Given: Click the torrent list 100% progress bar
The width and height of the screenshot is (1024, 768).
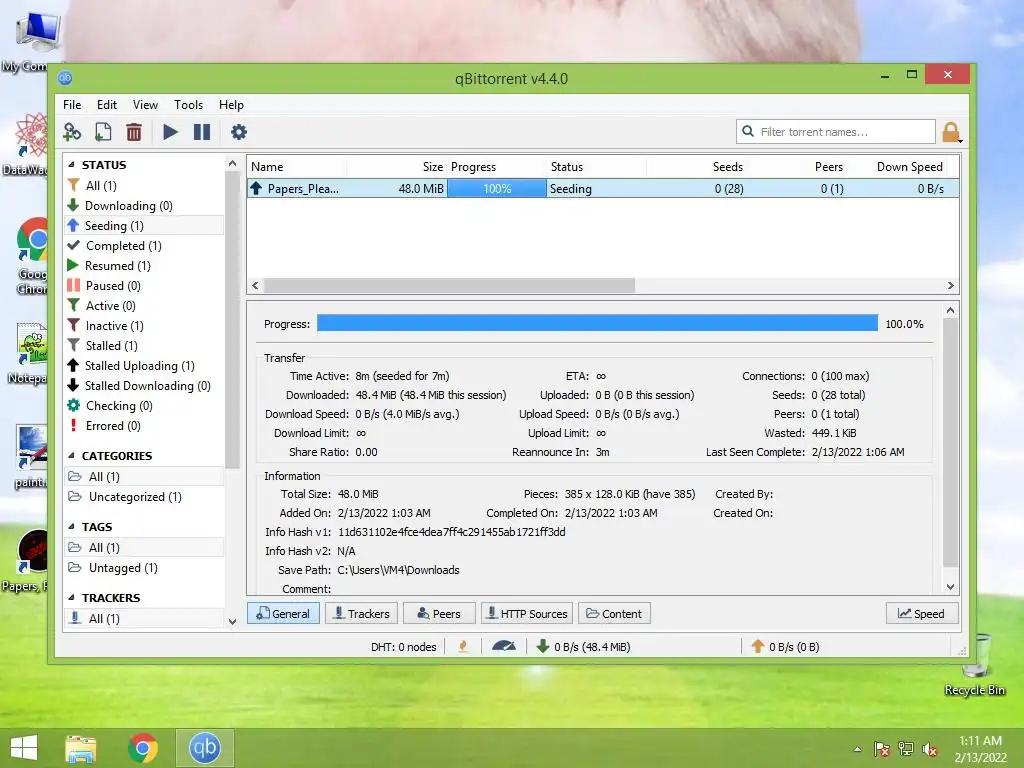Looking at the screenshot, I should click(496, 189).
